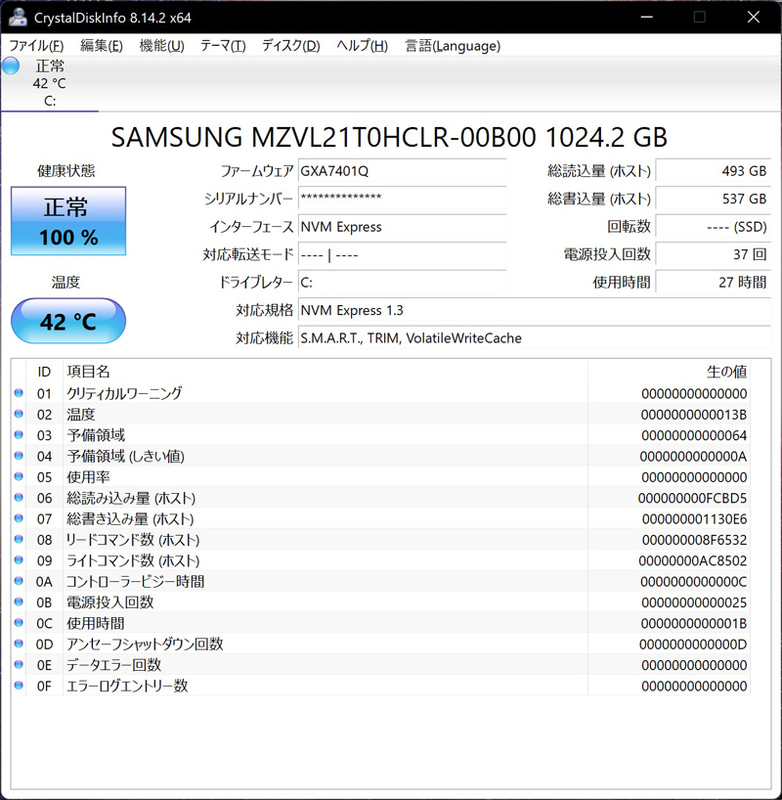Open the 編集(E) menu

(x=102, y=46)
